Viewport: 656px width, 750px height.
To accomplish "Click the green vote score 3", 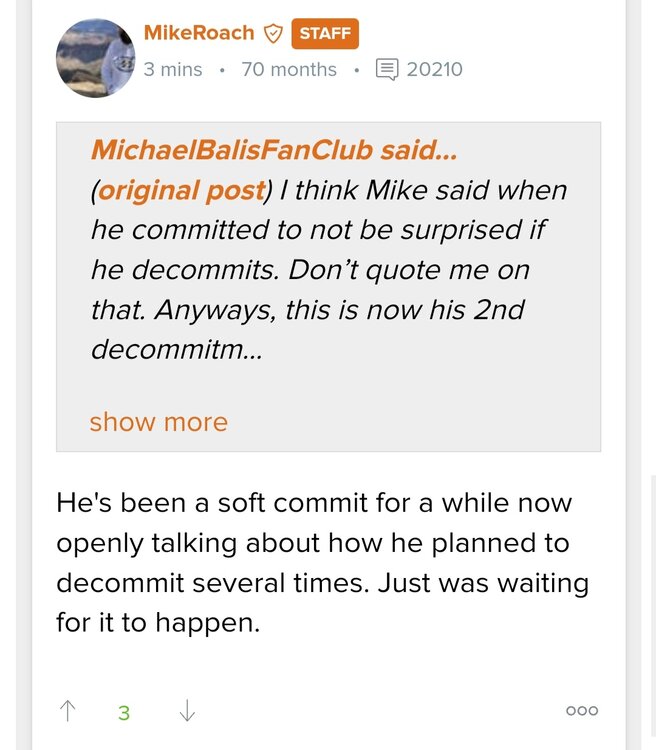I will pyautogui.click(x=124, y=712).
